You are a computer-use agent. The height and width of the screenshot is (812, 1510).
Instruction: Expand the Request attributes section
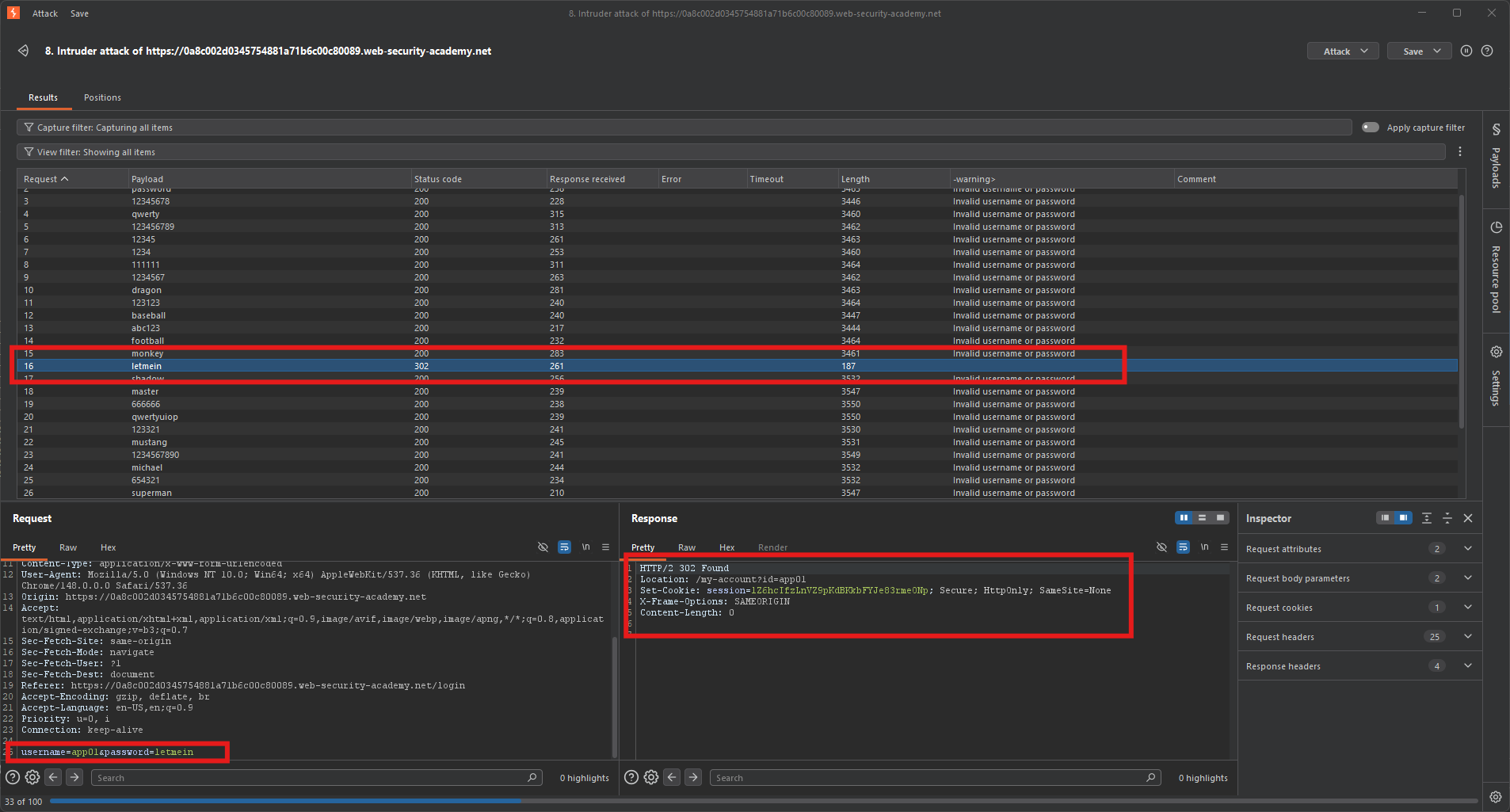tap(1360, 549)
